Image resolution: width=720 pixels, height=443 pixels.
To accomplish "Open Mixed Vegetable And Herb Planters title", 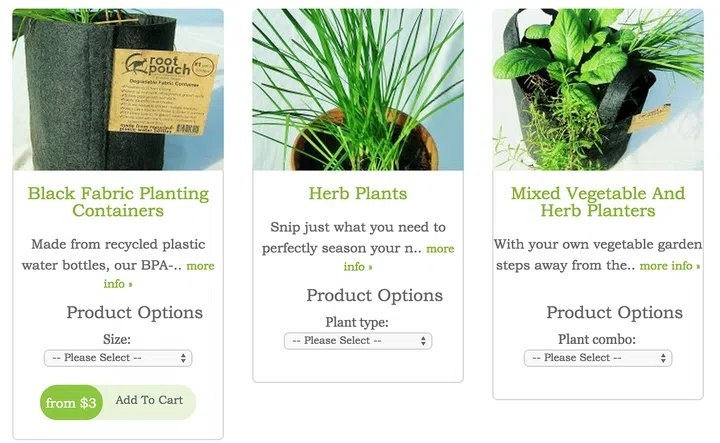I will (598, 202).
